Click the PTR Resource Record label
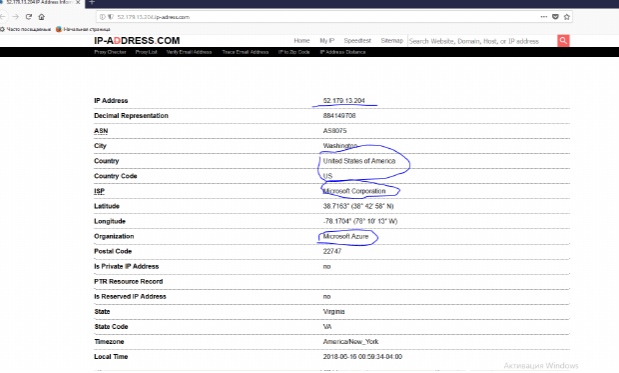Image resolution: width=619 pixels, height=373 pixels. tap(128, 281)
